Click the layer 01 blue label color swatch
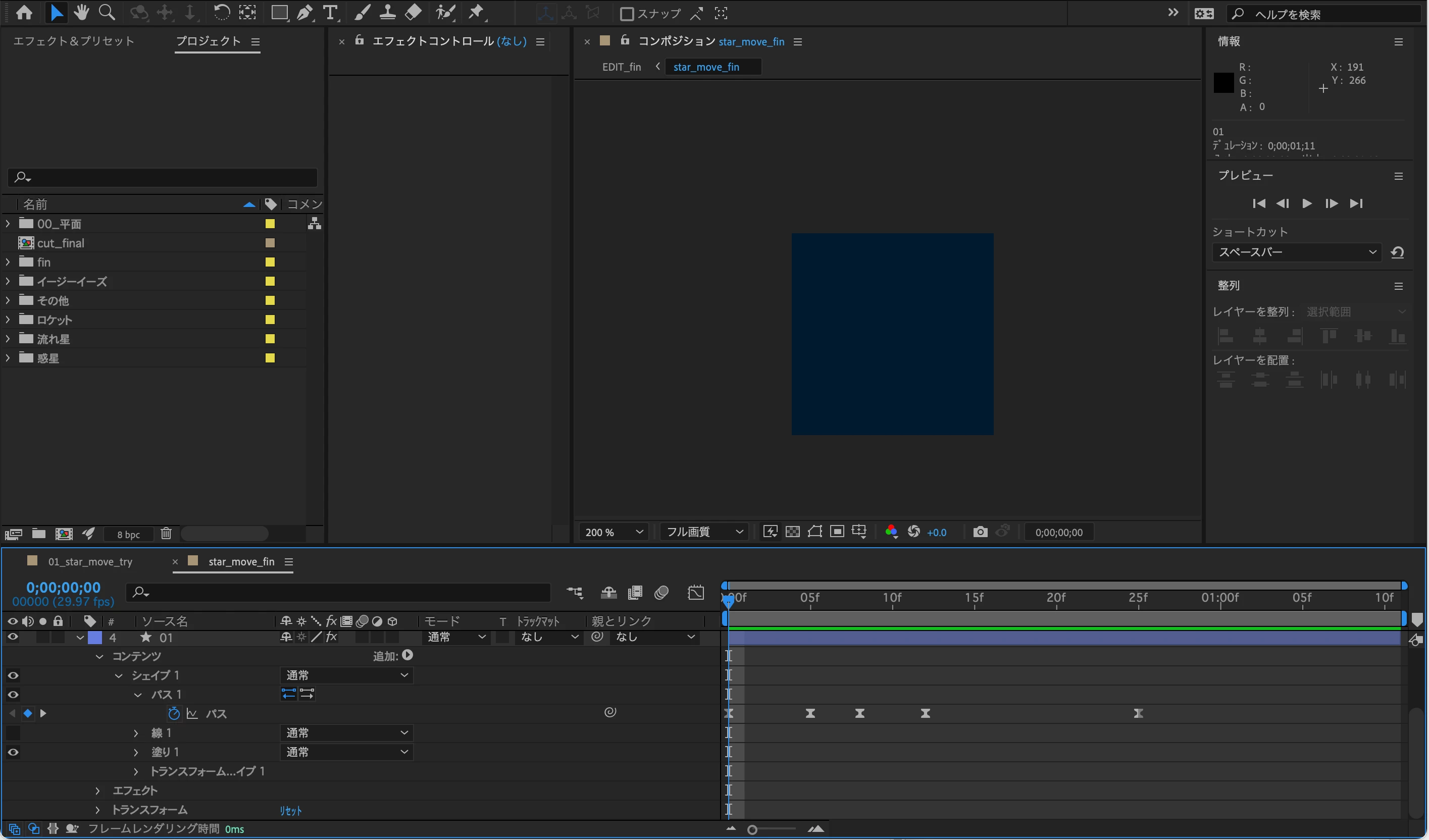Image resolution: width=1429 pixels, height=840 pixels. (x=95, y=638)
